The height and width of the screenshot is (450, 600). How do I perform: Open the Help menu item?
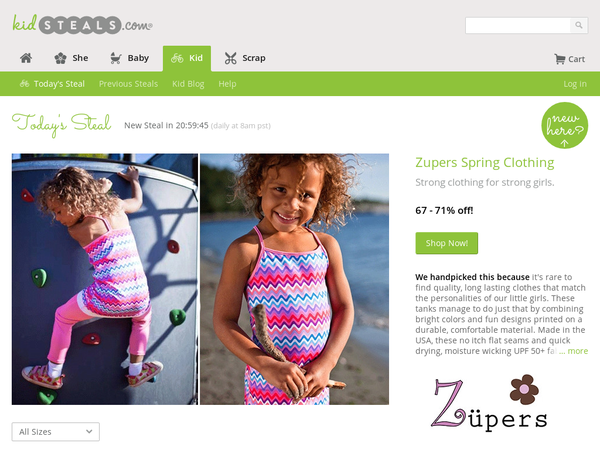pos(227,84)
